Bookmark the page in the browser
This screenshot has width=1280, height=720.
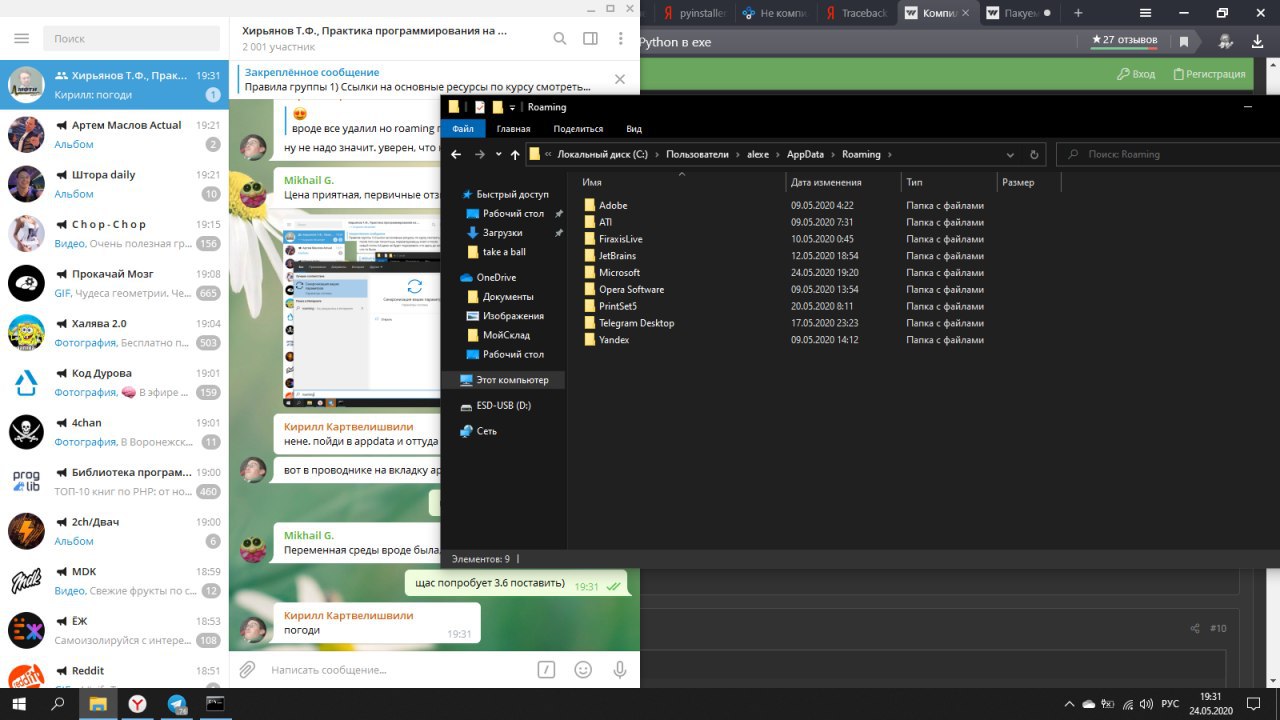click(x=1184, y=41)
